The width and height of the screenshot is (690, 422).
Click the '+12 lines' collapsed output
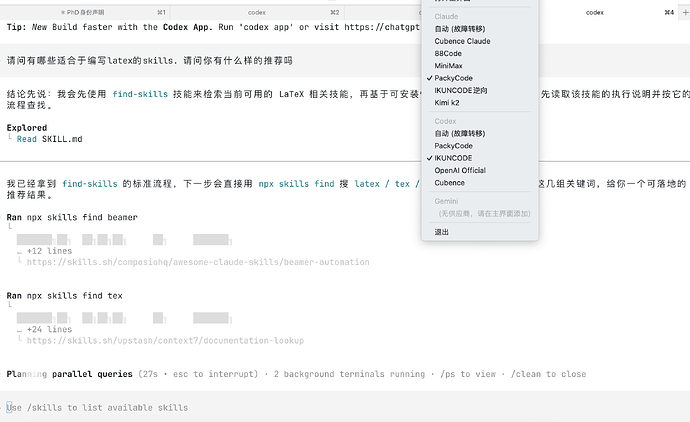pyautogui.click(x=49, y=251)
